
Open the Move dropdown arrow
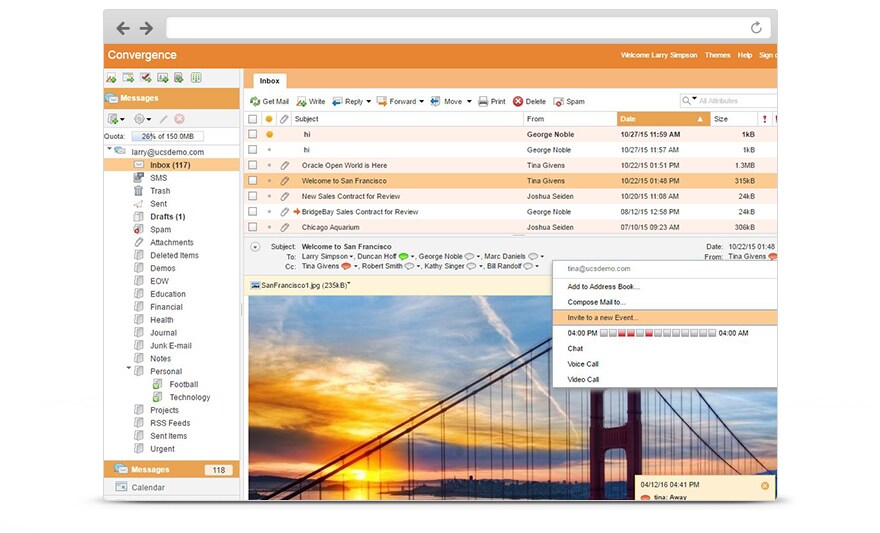tap(469, 102)
